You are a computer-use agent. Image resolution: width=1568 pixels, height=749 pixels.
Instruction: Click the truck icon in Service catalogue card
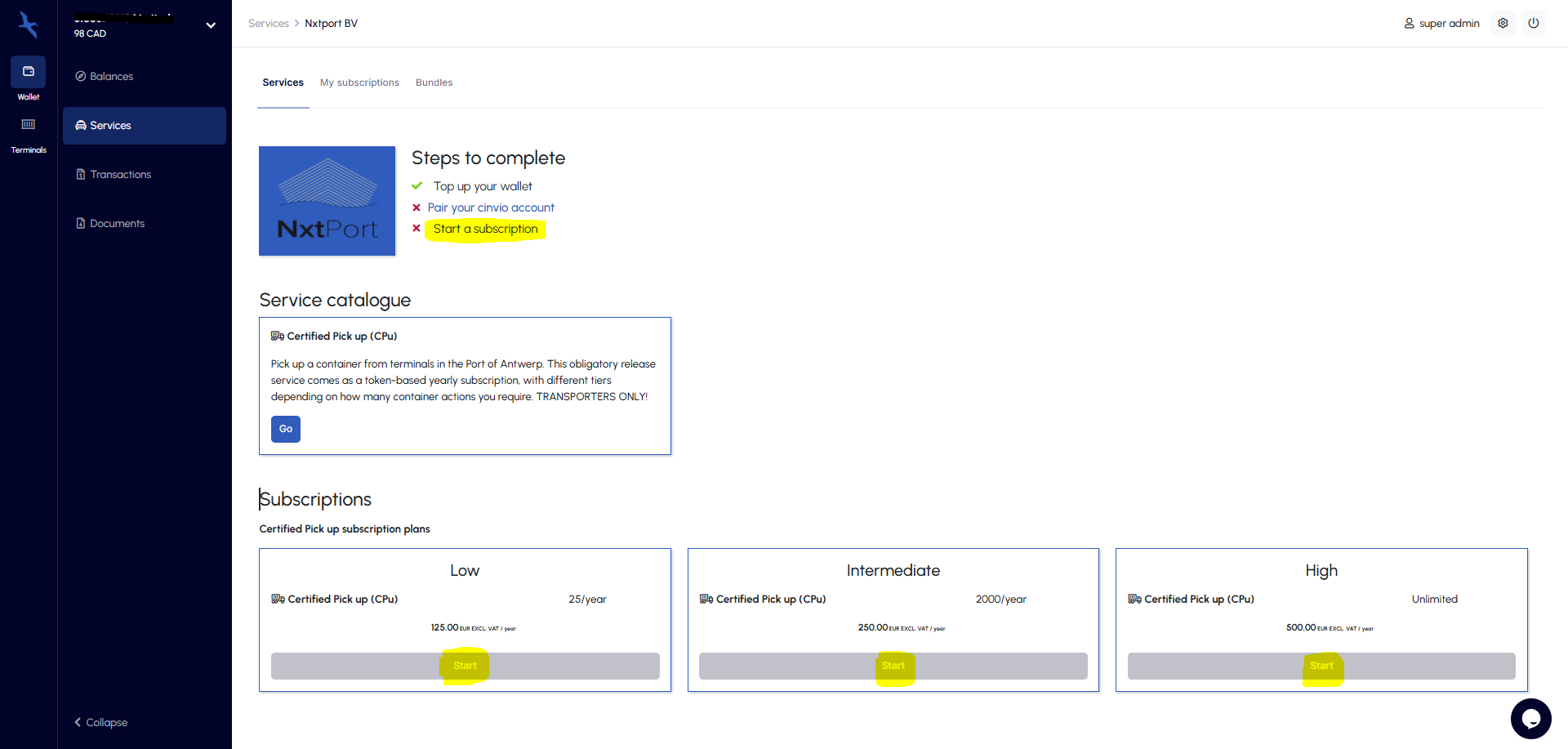coord(278,336)
